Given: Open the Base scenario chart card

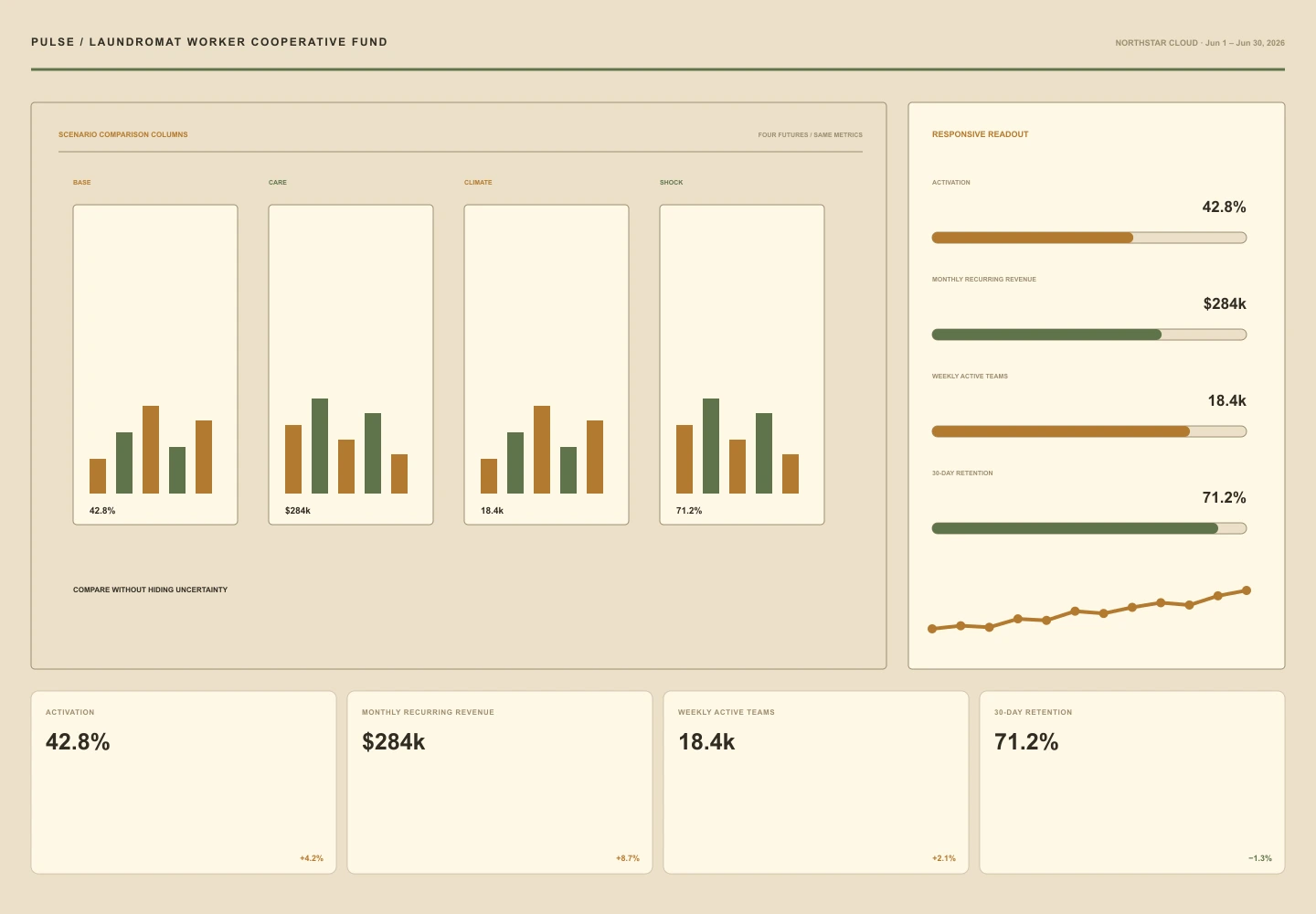Looking at the screenshot, I should pos(155,365).
